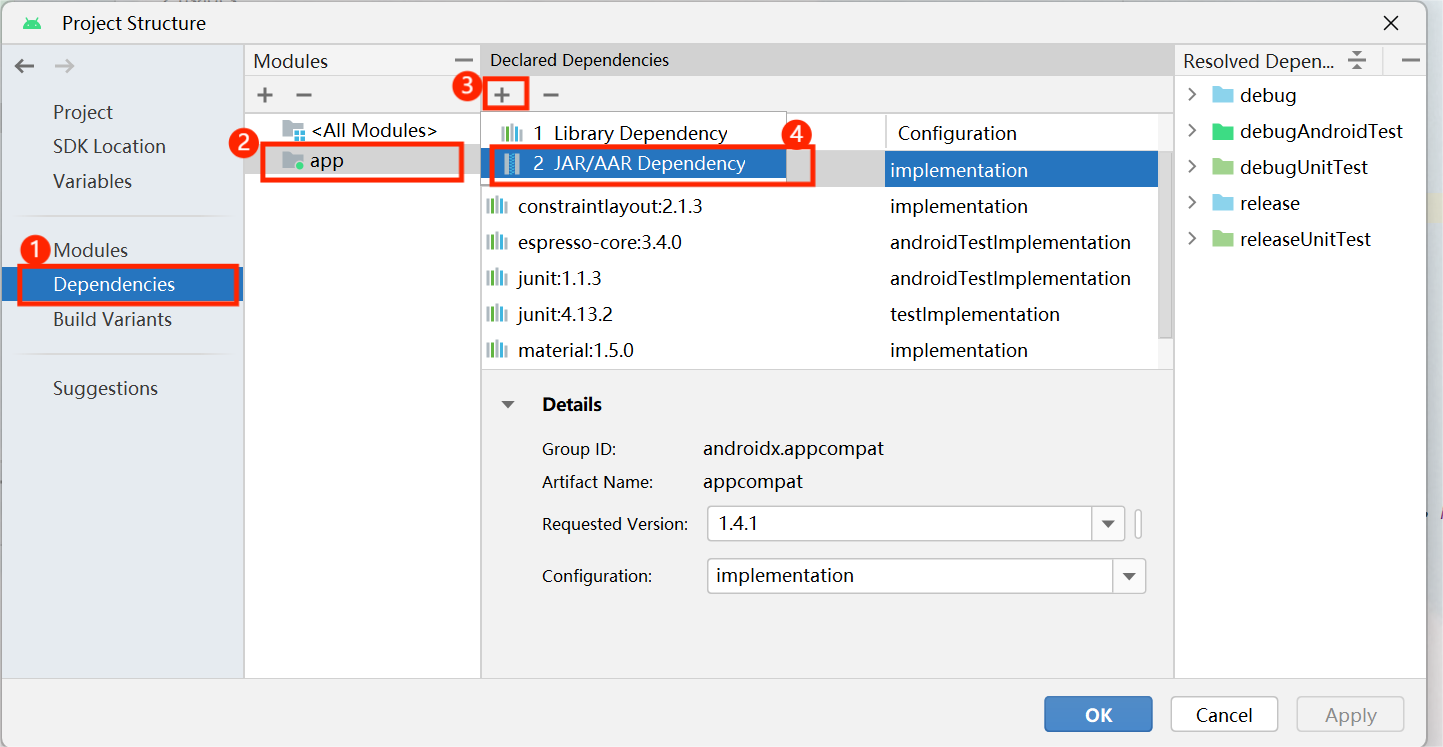Image resolution: width=1443 pixels, height=747 pixels.
Task: Close the Project Structure dialog
Action: coord(1391,23)
